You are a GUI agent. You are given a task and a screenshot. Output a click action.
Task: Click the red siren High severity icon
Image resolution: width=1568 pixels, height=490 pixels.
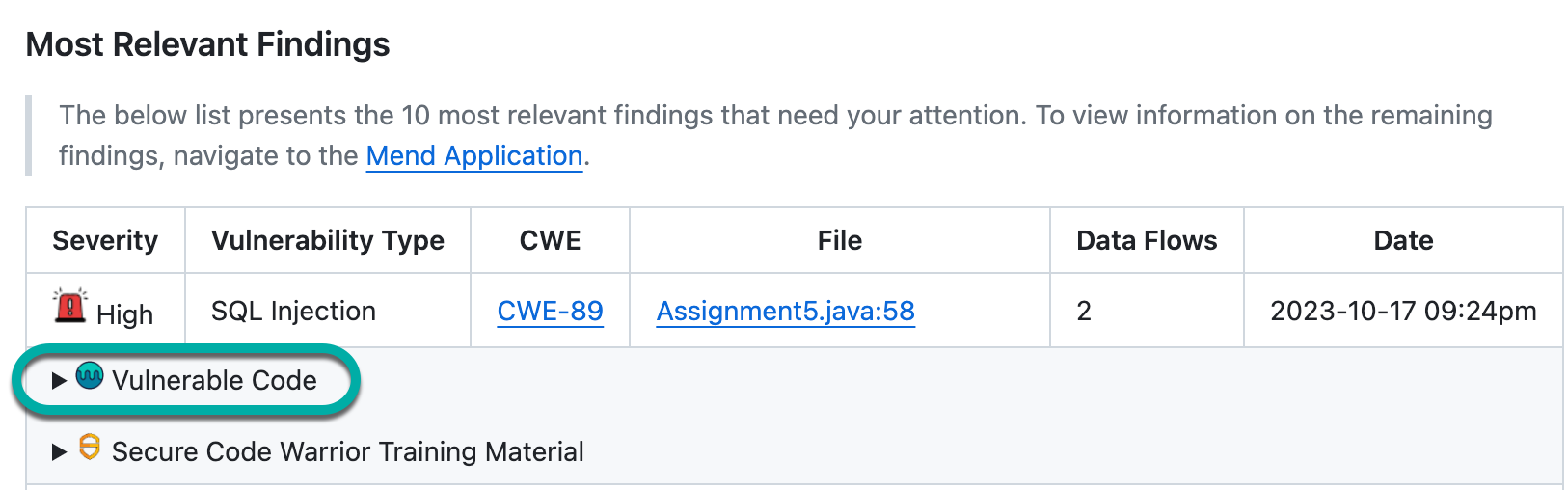pos(70,306)
